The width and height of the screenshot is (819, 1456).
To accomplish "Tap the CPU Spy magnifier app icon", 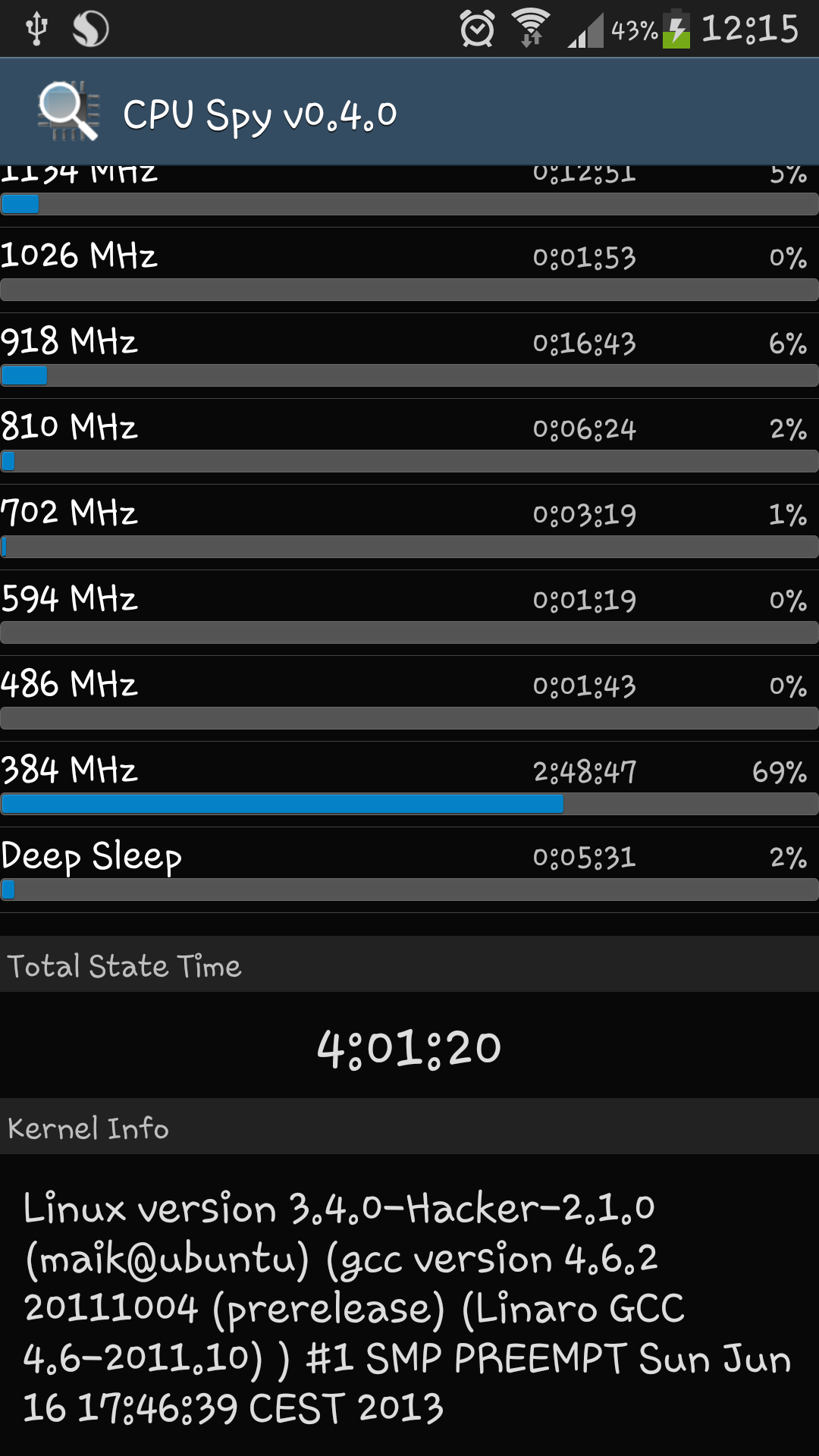I will pos(69,112).
